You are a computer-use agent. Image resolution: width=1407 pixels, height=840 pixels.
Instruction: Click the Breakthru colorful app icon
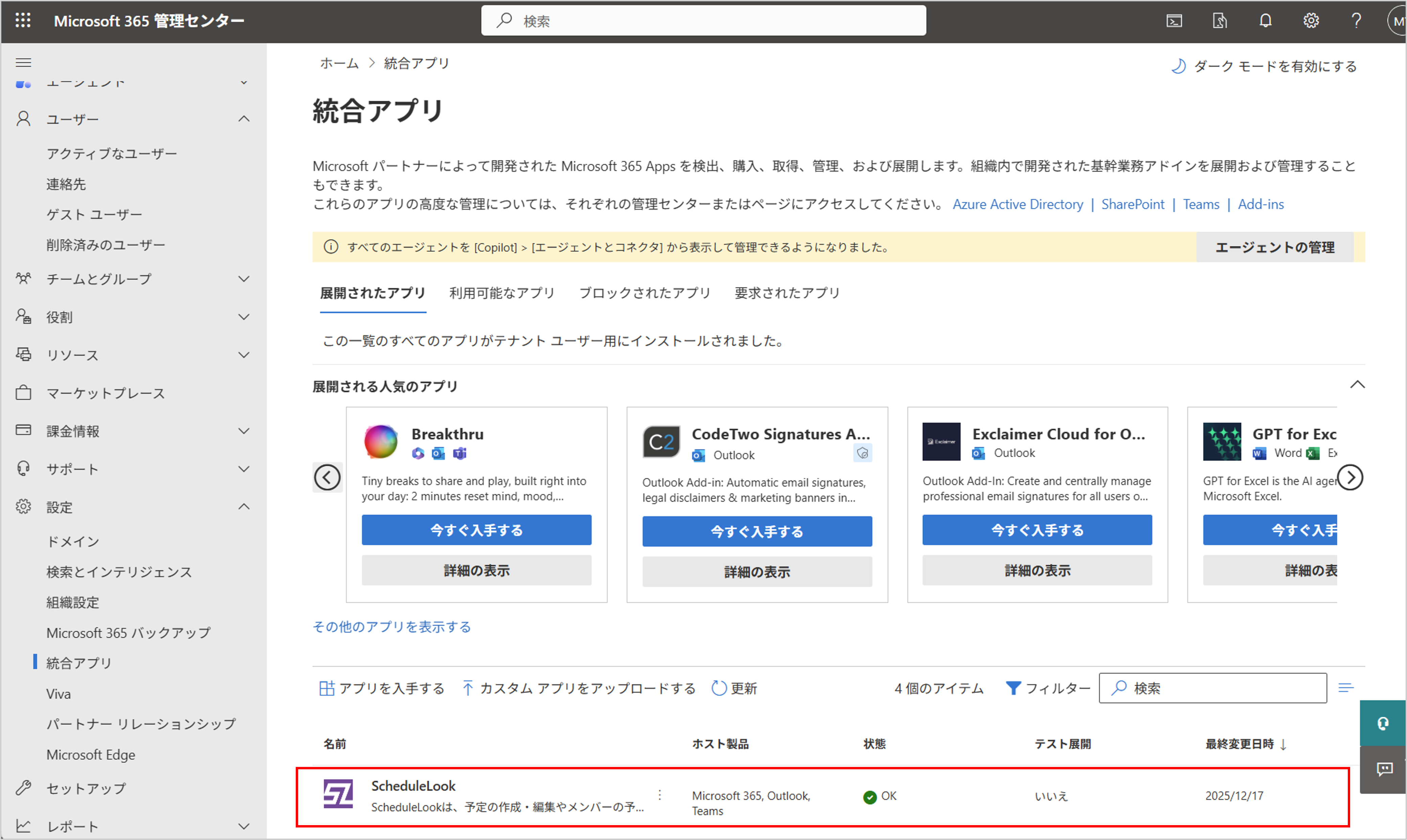pos(380,442)
